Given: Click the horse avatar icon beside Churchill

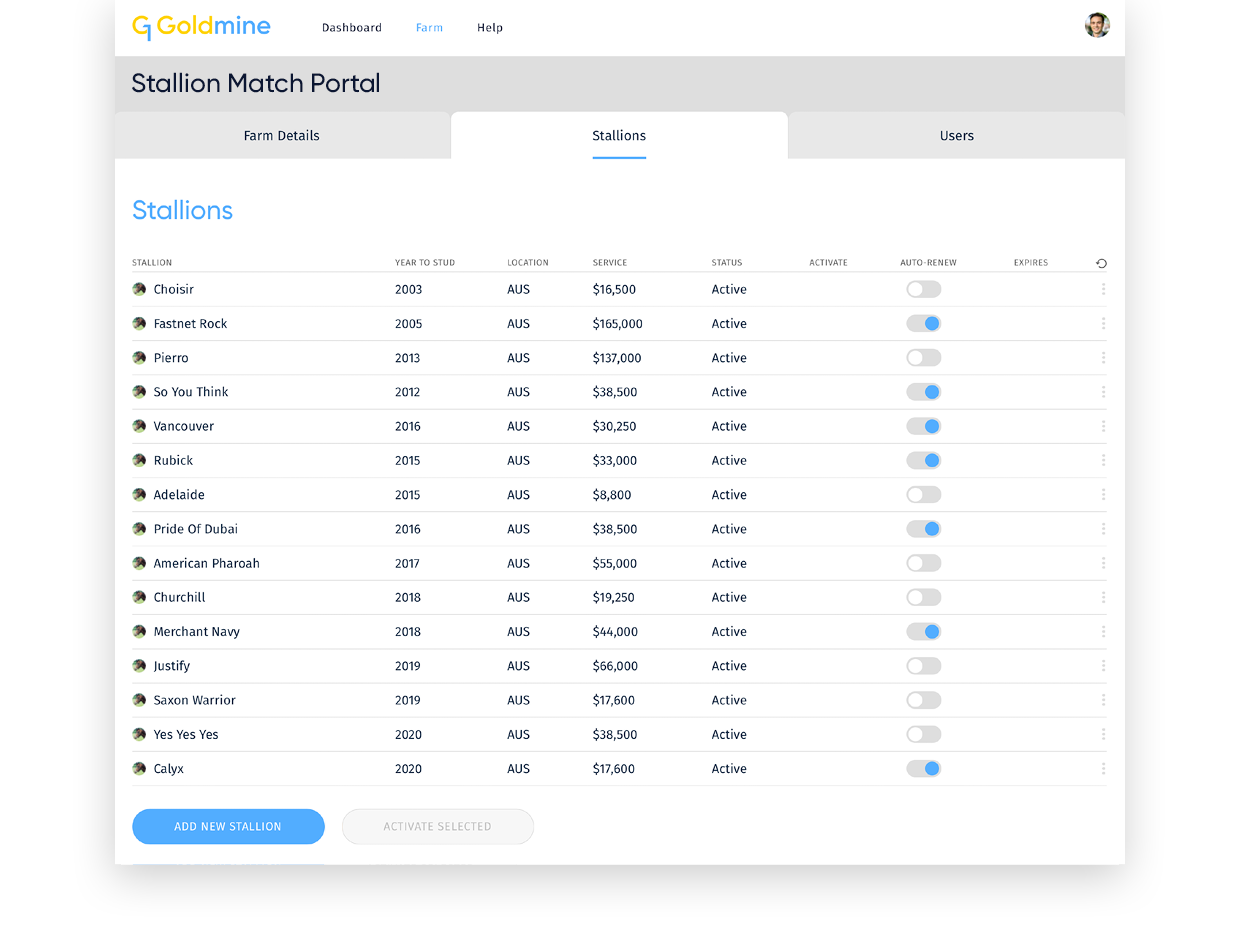Looking at the screenshot, I should click(139, 597).
